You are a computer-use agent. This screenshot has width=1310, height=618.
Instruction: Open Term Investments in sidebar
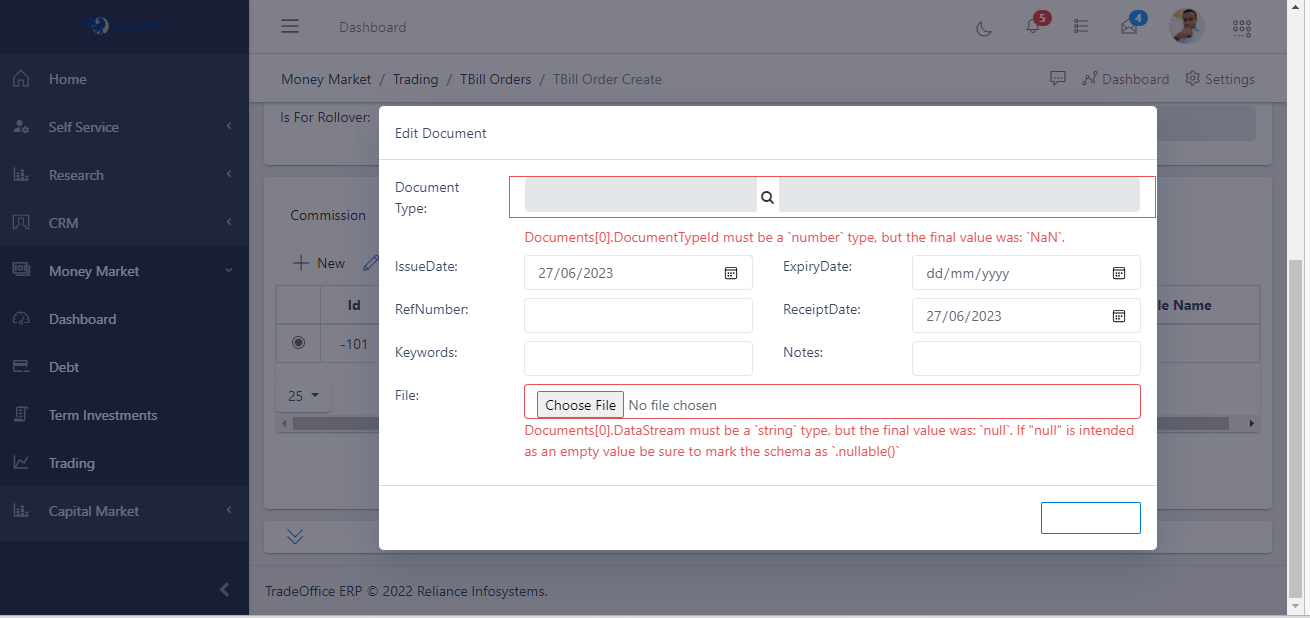coord(103,415)
